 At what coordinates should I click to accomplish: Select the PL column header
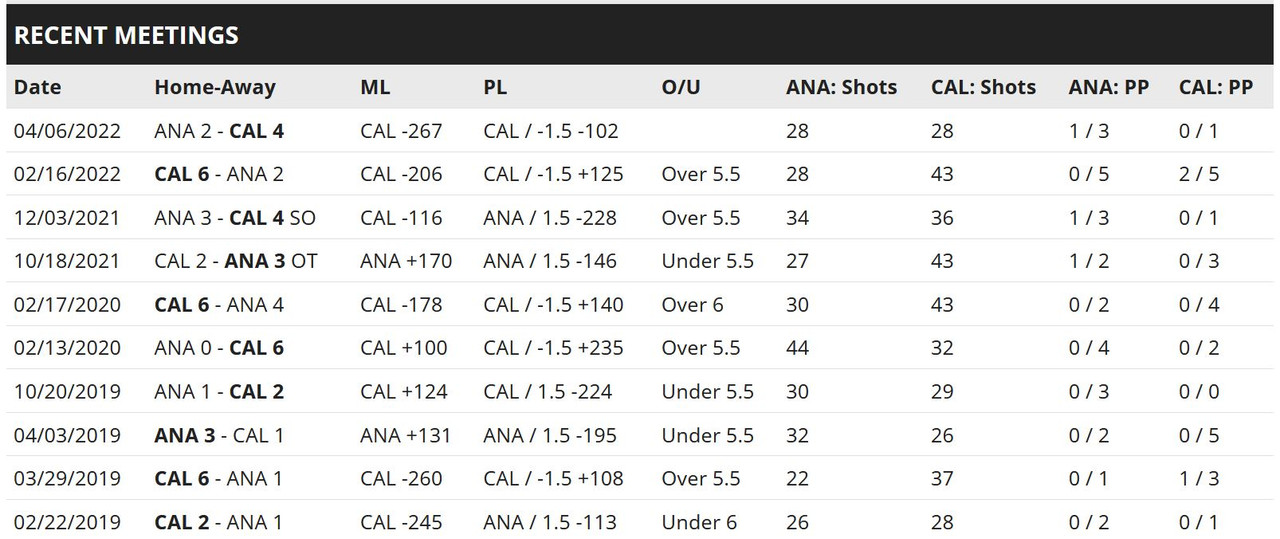pyautogui.click(x=495, y=87)
